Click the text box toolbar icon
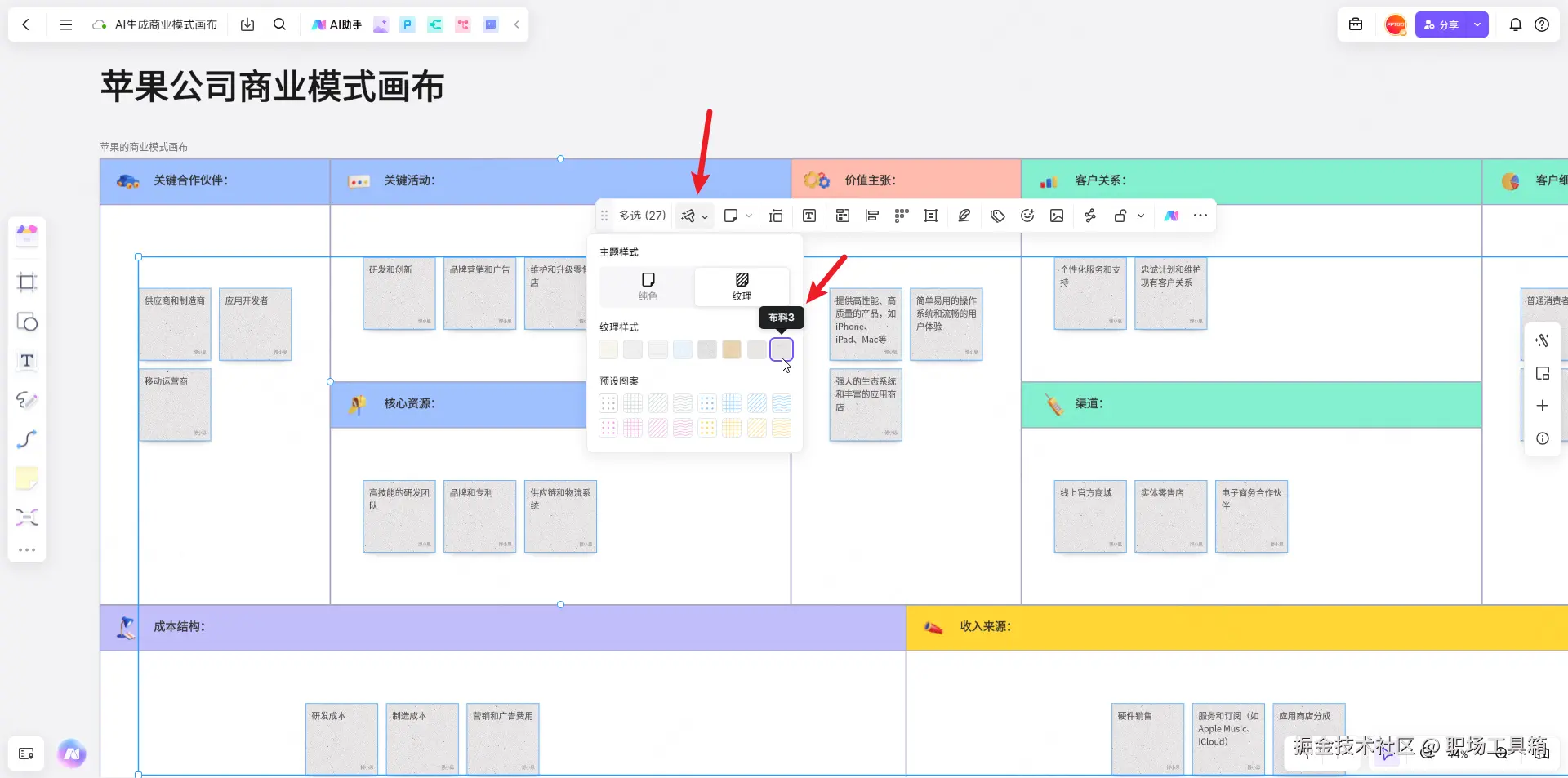The height and width of the screenshot is (778, 1568). click(809, 216)
